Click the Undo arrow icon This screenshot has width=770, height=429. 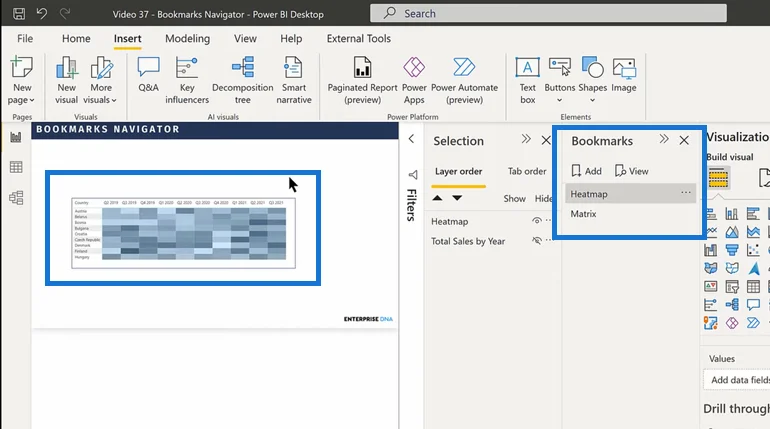42,13
